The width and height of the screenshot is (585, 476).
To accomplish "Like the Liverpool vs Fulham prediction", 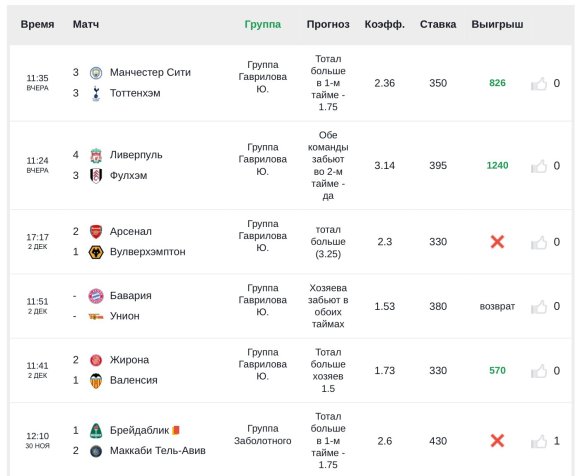I will click(539, 166).
